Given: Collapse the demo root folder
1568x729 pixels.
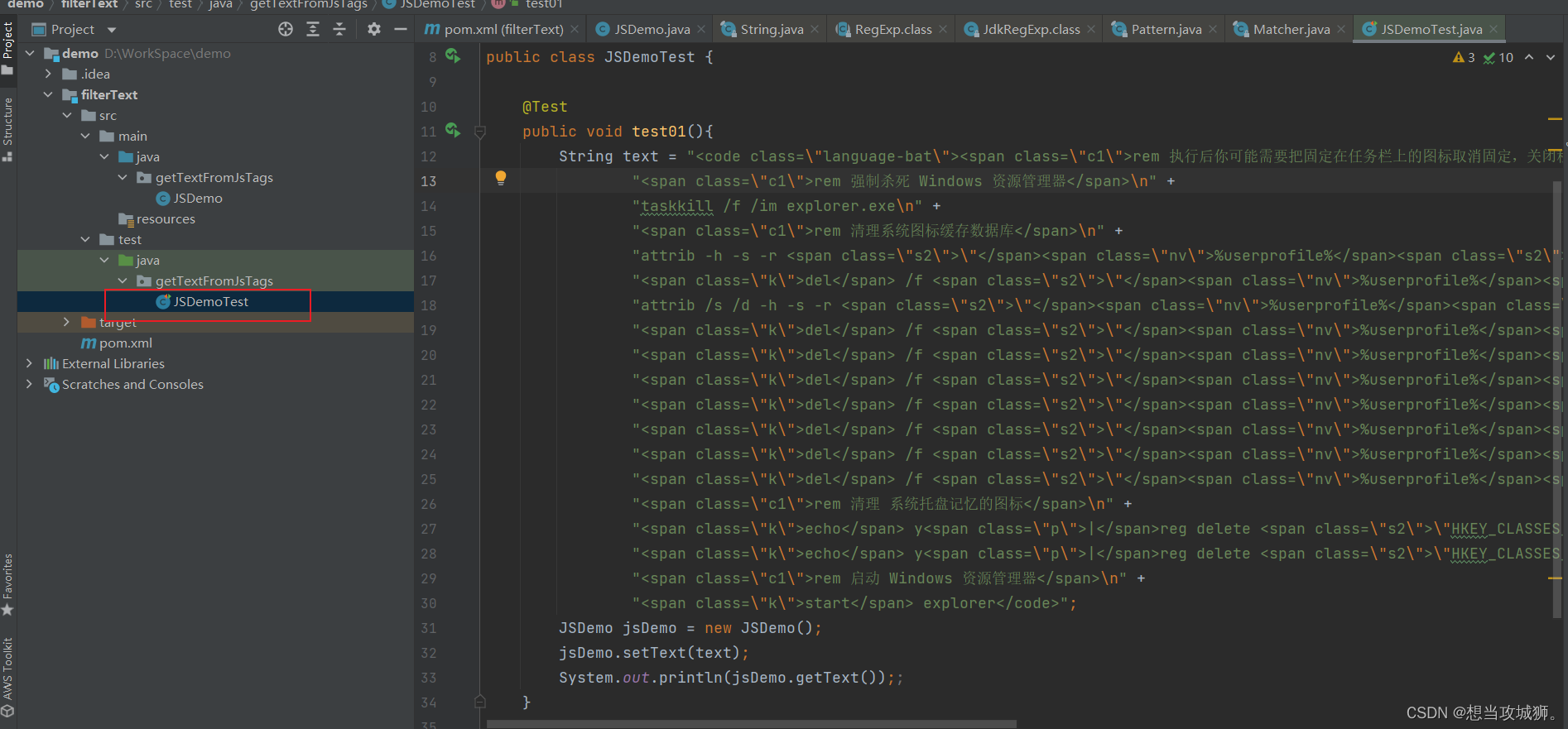Looking at the screenshot, I should (x=30, y=53).
